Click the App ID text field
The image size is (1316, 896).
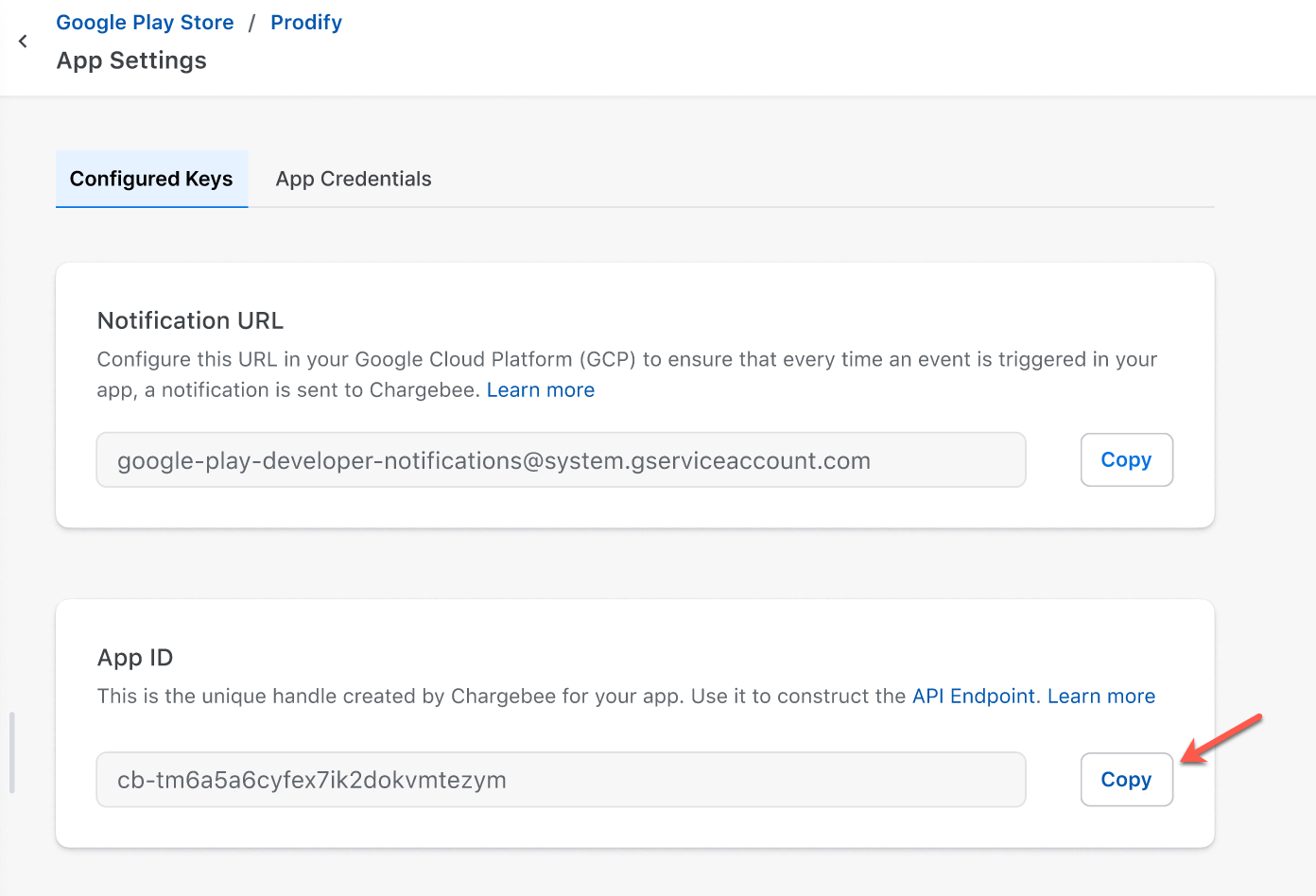click(x=560, y=780)
